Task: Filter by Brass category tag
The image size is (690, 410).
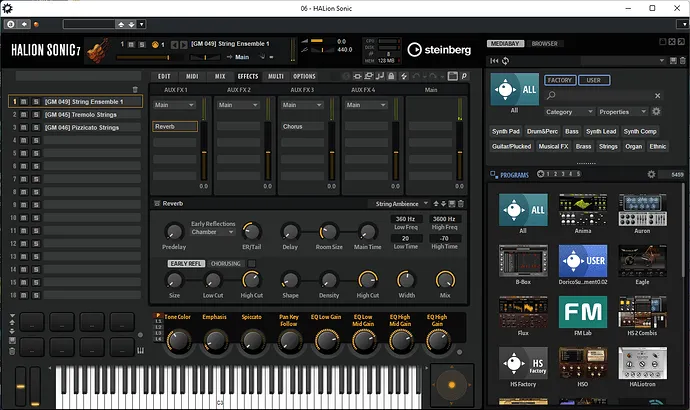Action: [x=584, y=146]
